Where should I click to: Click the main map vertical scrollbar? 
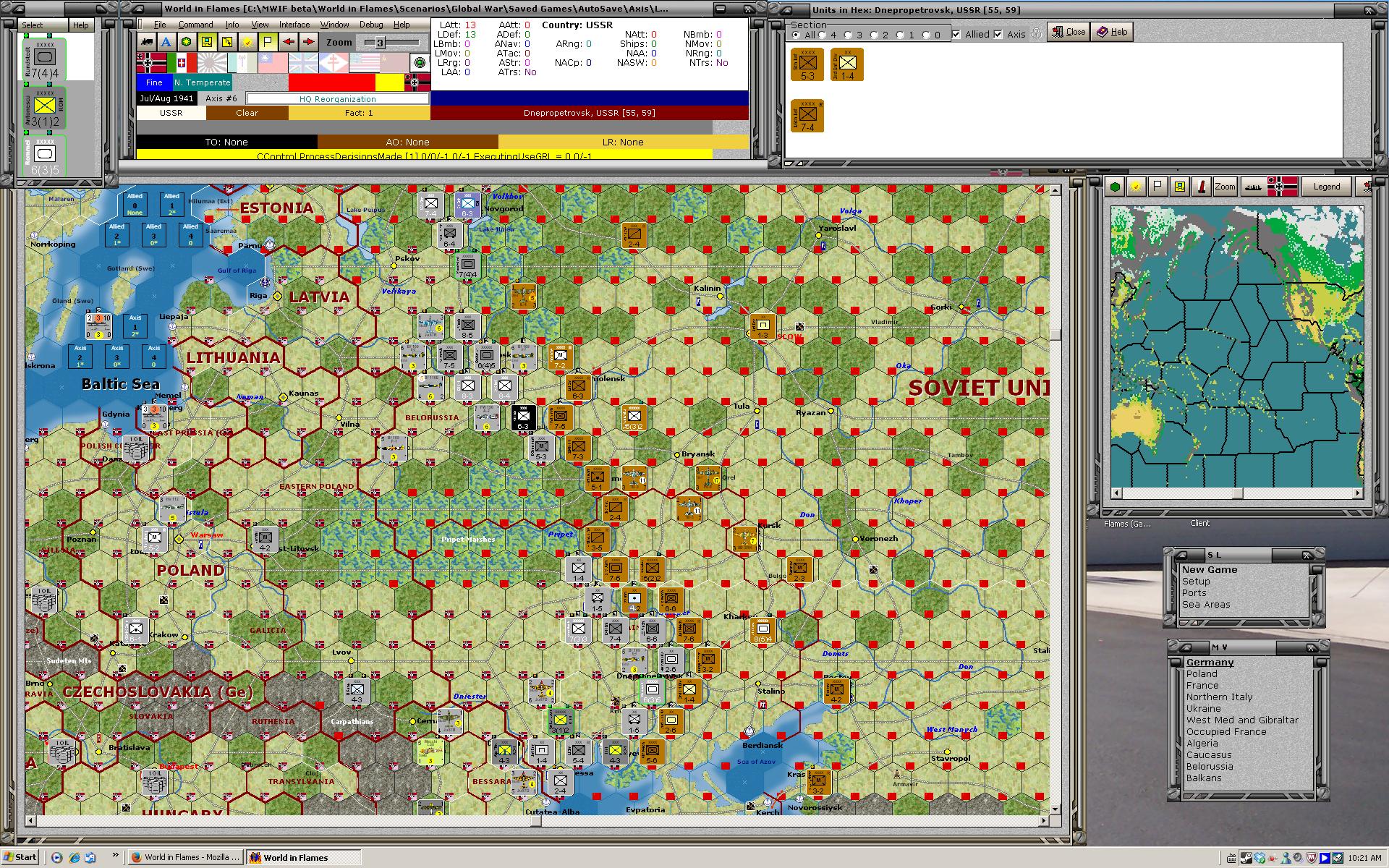(1055, 499)
